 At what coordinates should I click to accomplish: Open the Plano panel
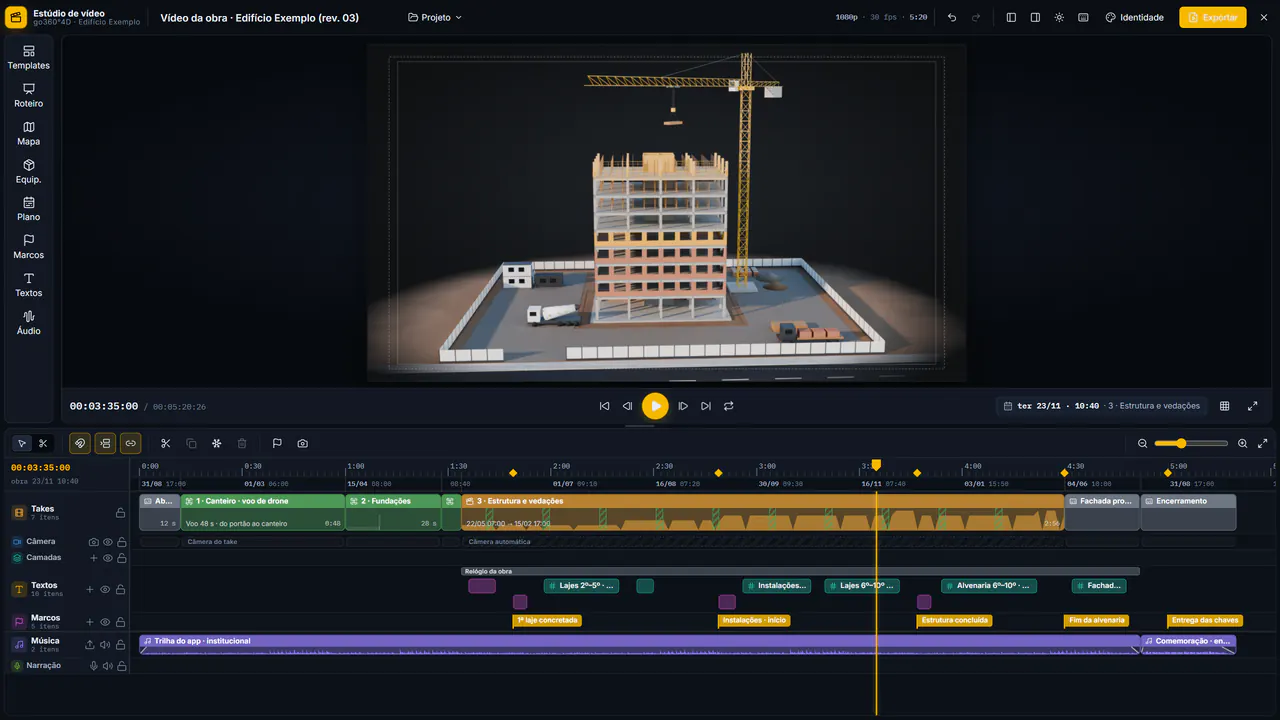(28, 209)
